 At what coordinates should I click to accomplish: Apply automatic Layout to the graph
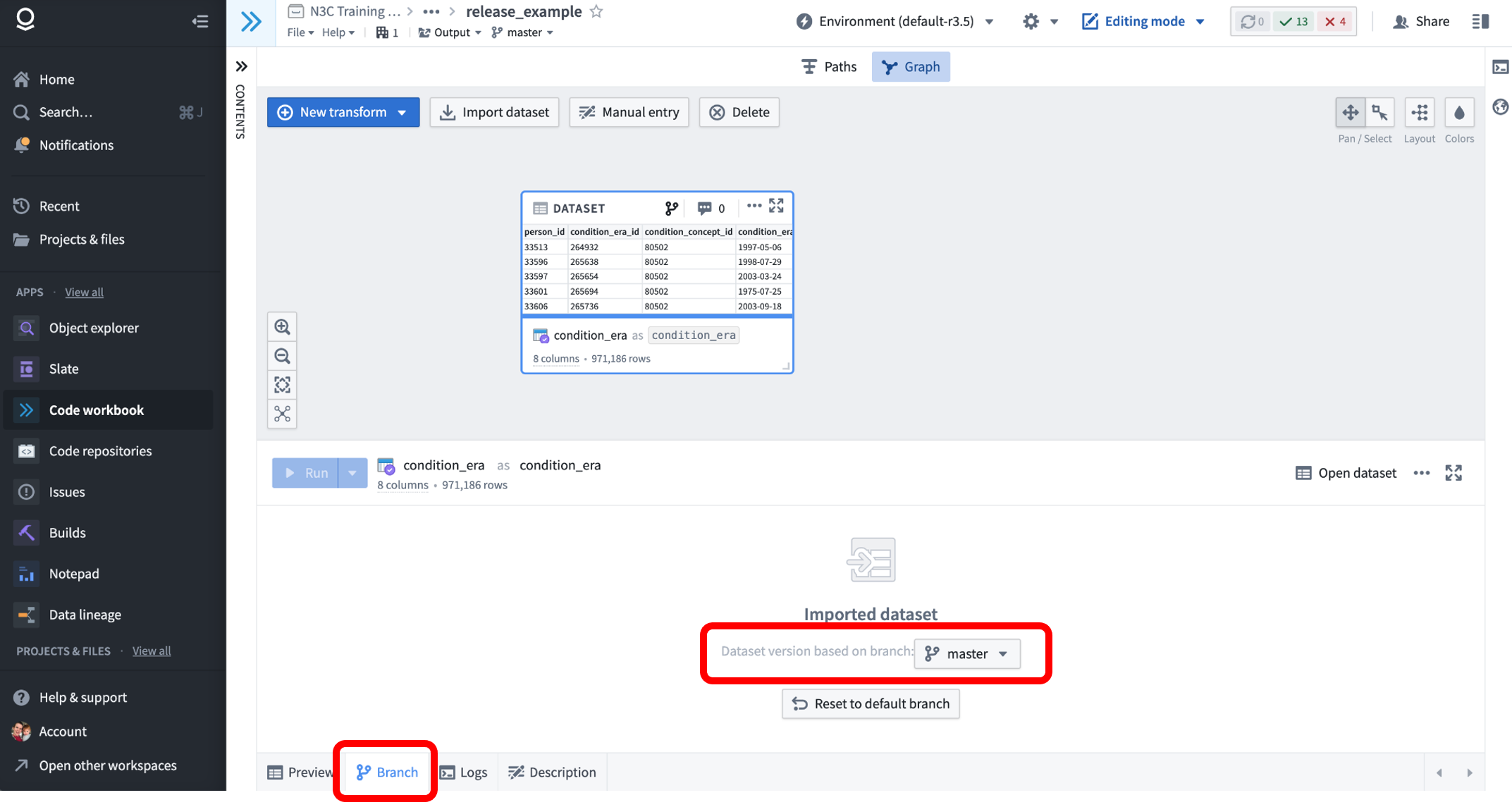(1419, 112)
